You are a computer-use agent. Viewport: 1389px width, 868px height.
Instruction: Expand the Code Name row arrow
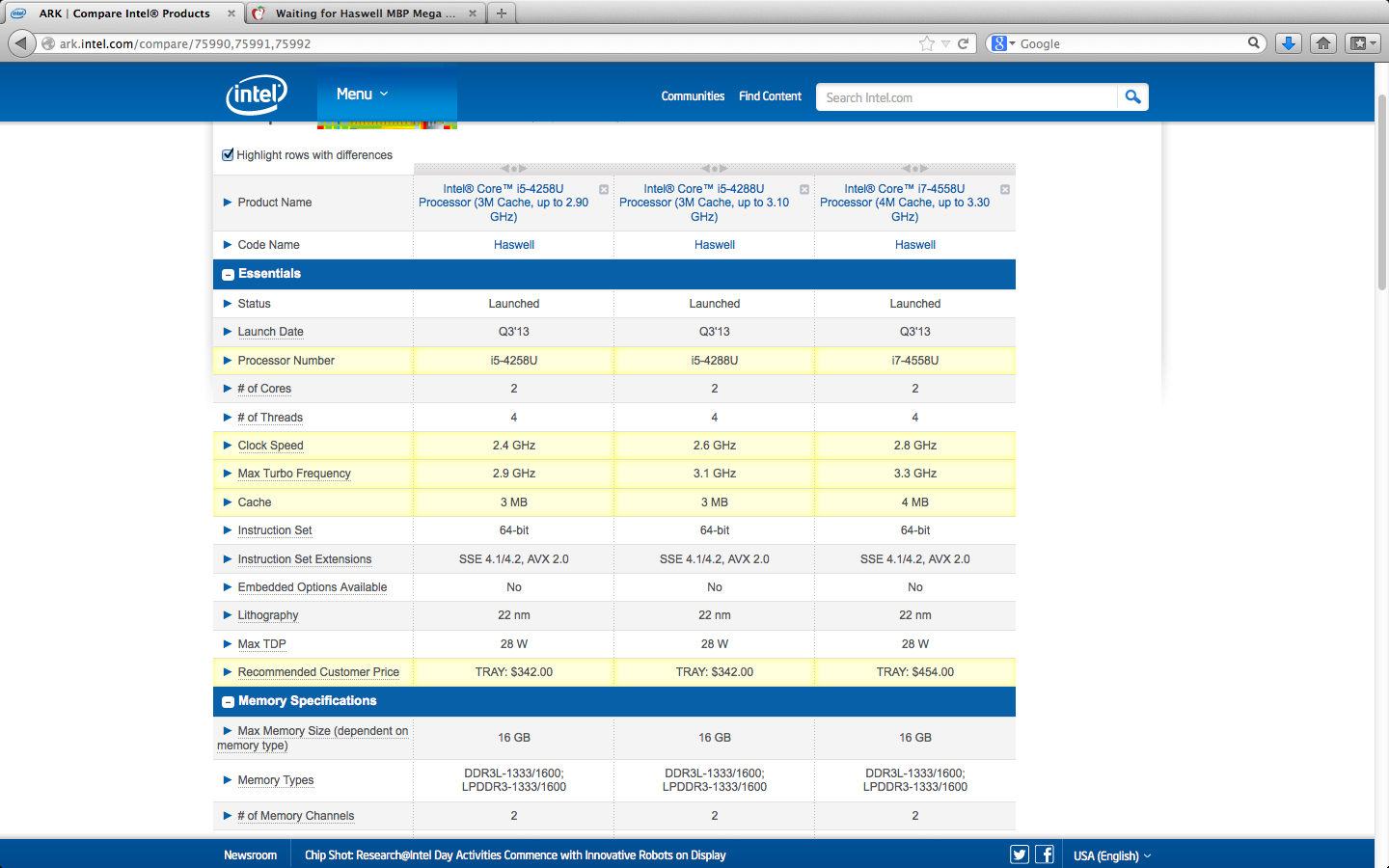click(x=228, y=245)
